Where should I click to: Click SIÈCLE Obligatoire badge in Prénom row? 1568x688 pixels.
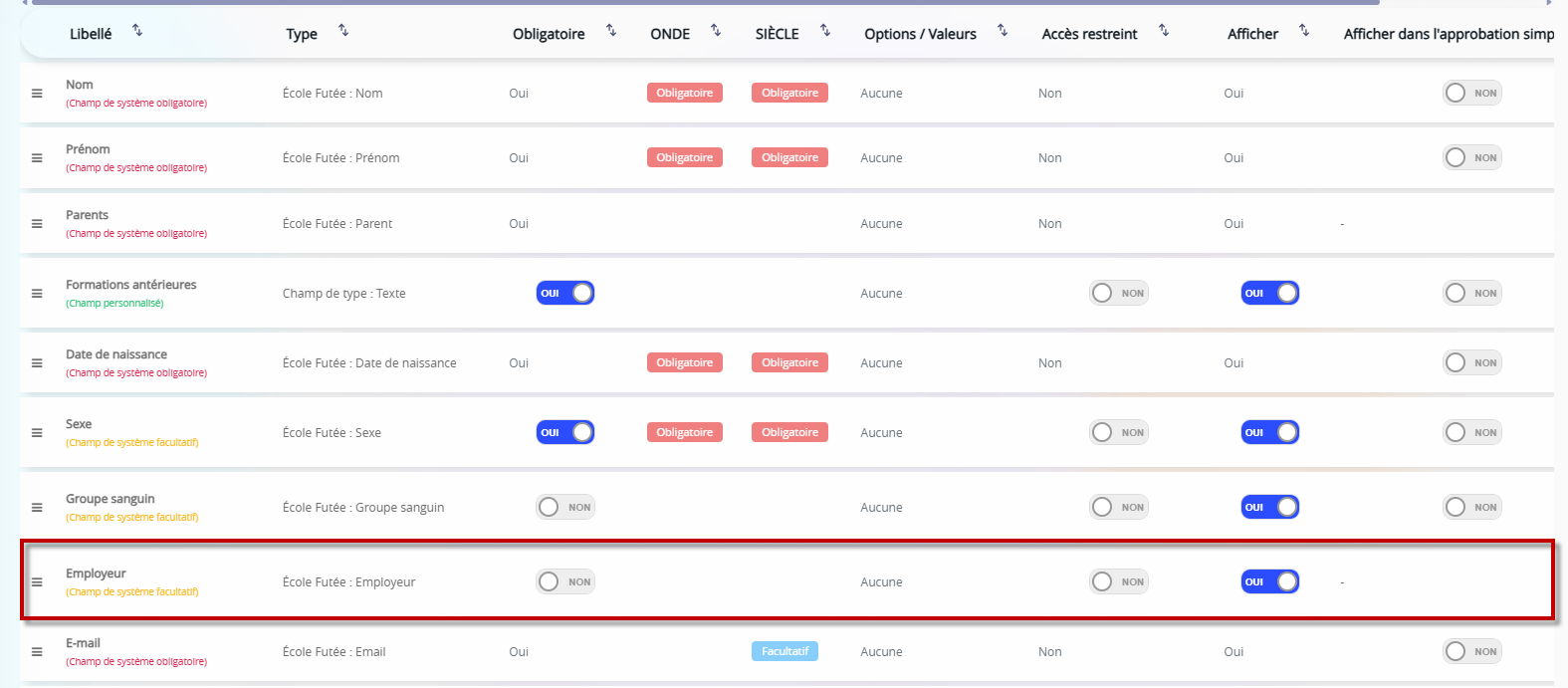point(790,157)
